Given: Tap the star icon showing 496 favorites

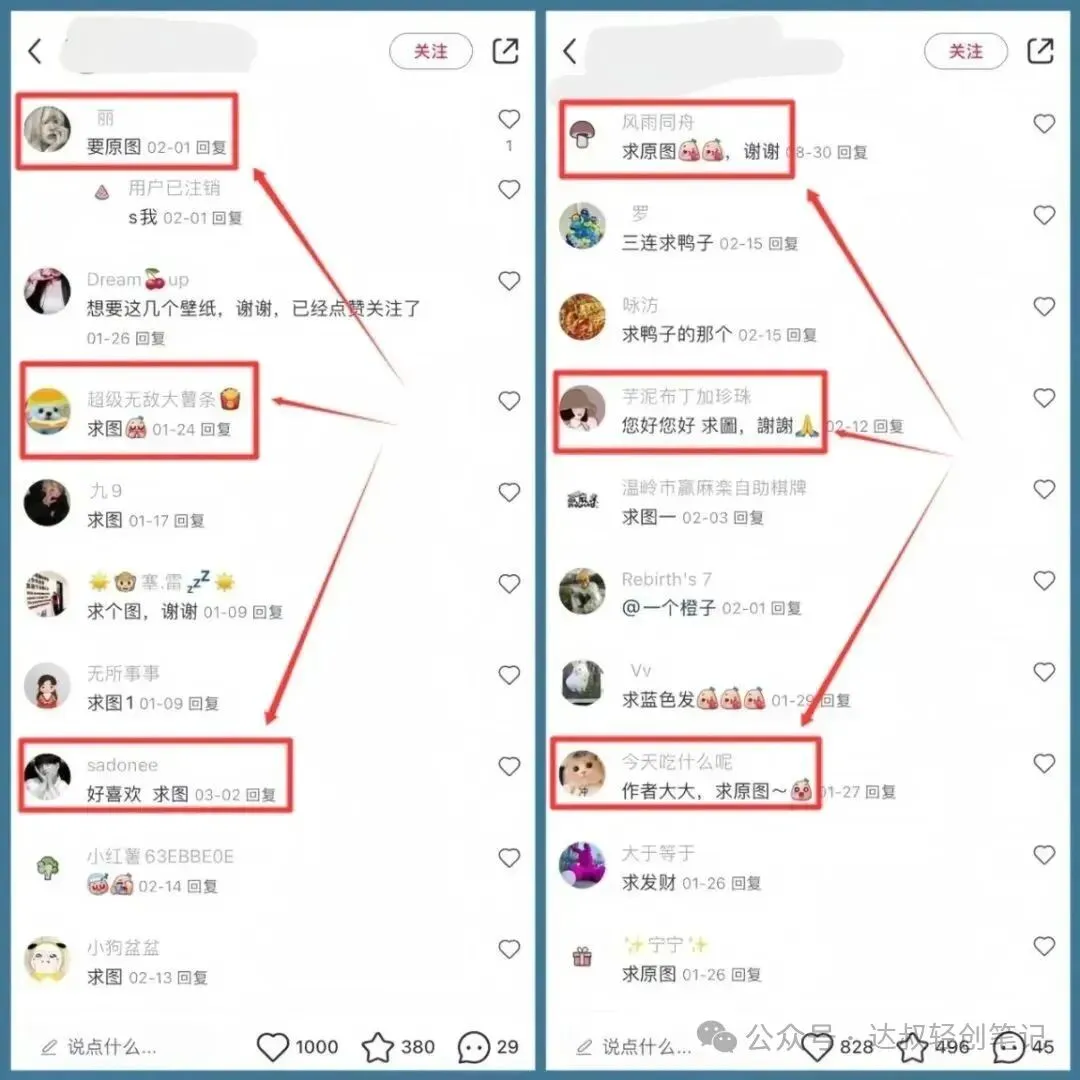Looking at the screenshot, I should tap(912, 1048).
